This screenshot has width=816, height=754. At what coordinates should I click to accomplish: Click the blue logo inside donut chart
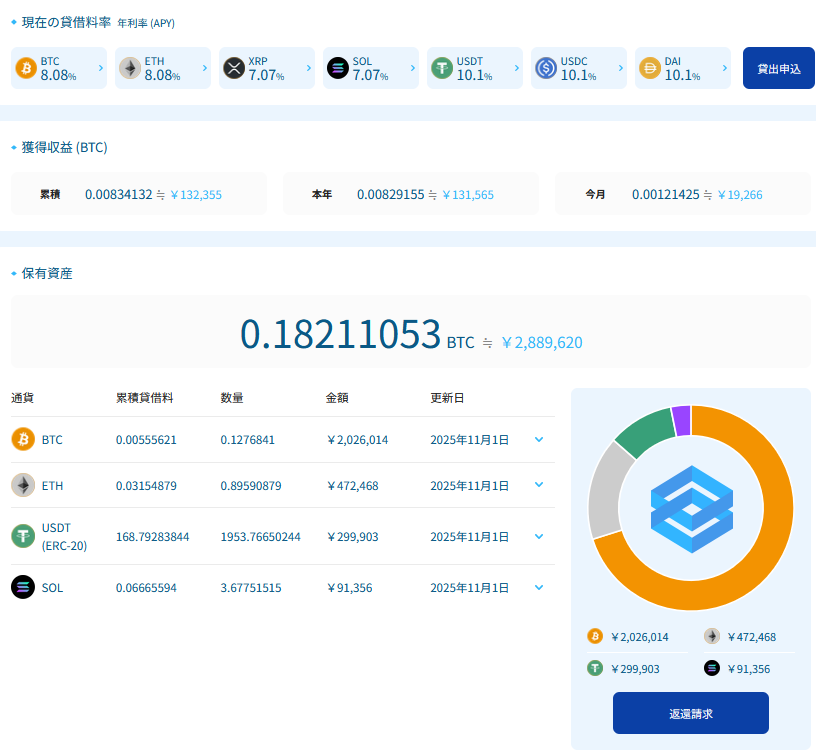(x=691, y=508)
